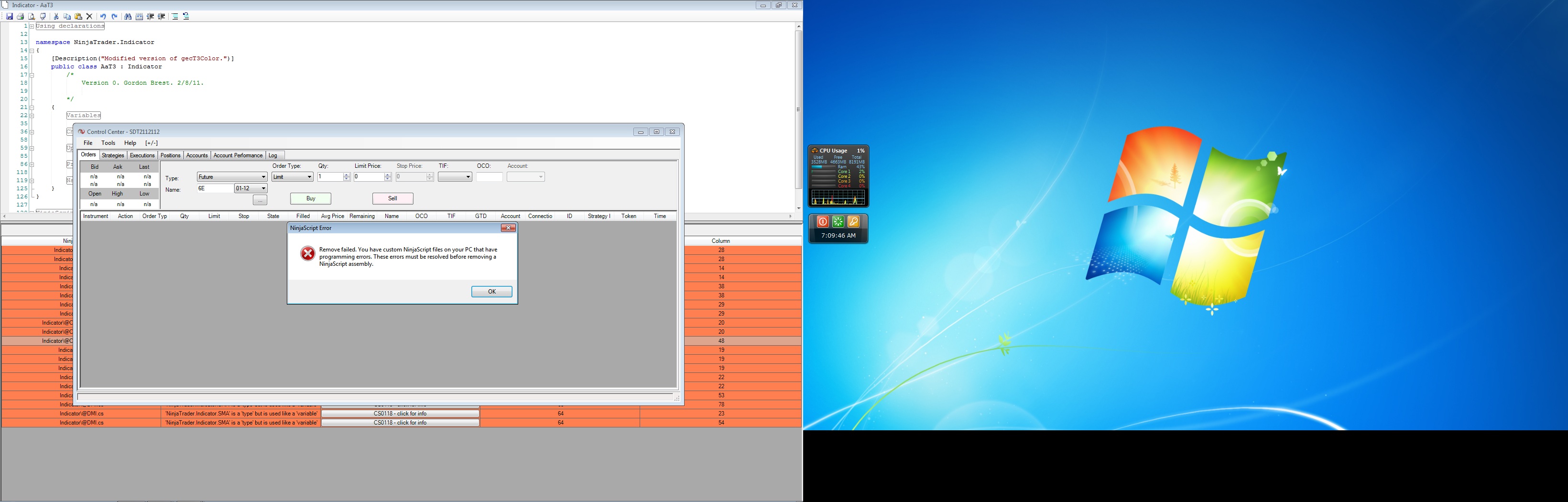Redo the edit in the editor toolbar
1568x502 pixels.
(114, 16)
